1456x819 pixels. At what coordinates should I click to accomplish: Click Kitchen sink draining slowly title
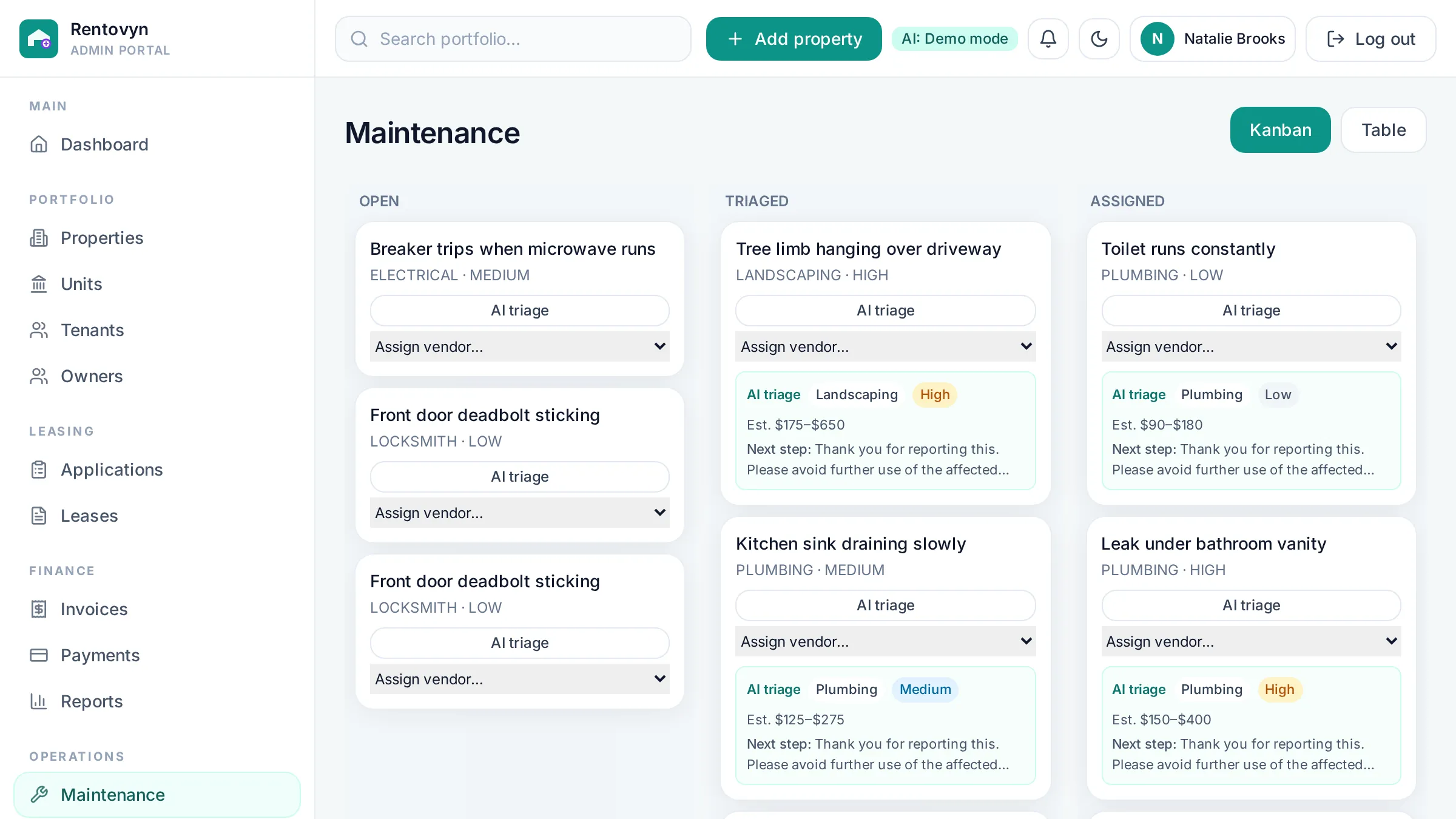click(851, 544)
